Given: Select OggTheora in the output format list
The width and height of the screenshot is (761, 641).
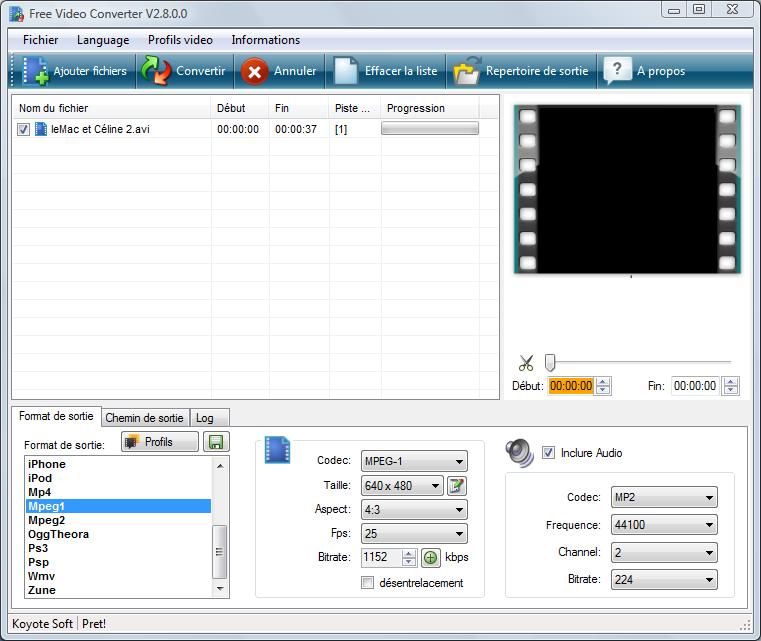Looking at the screenshot, I should pos(58,534).
